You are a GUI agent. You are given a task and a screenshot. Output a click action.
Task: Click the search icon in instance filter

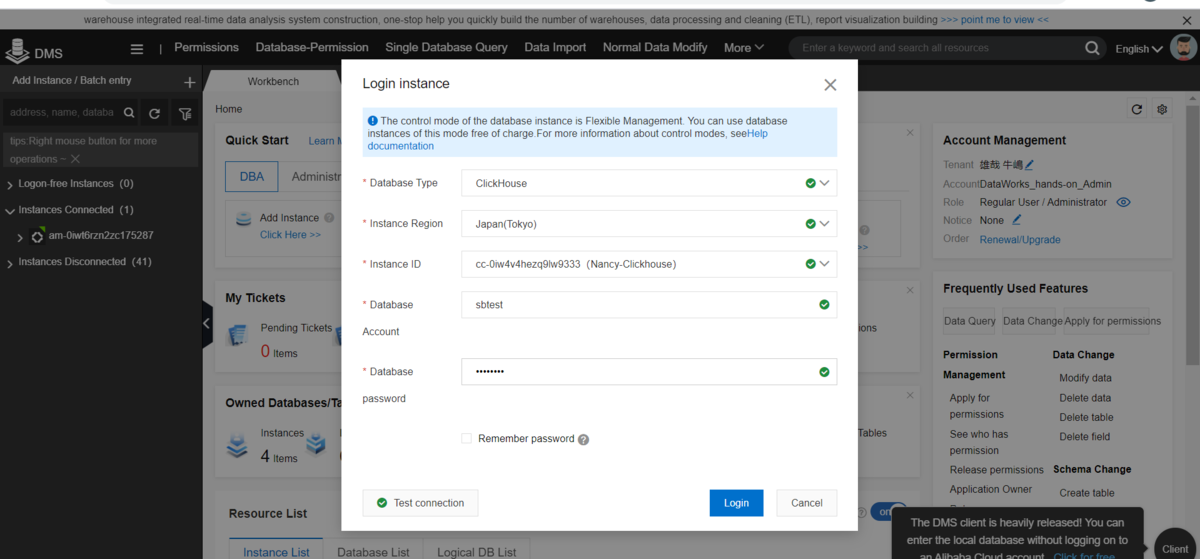[129, 113]
